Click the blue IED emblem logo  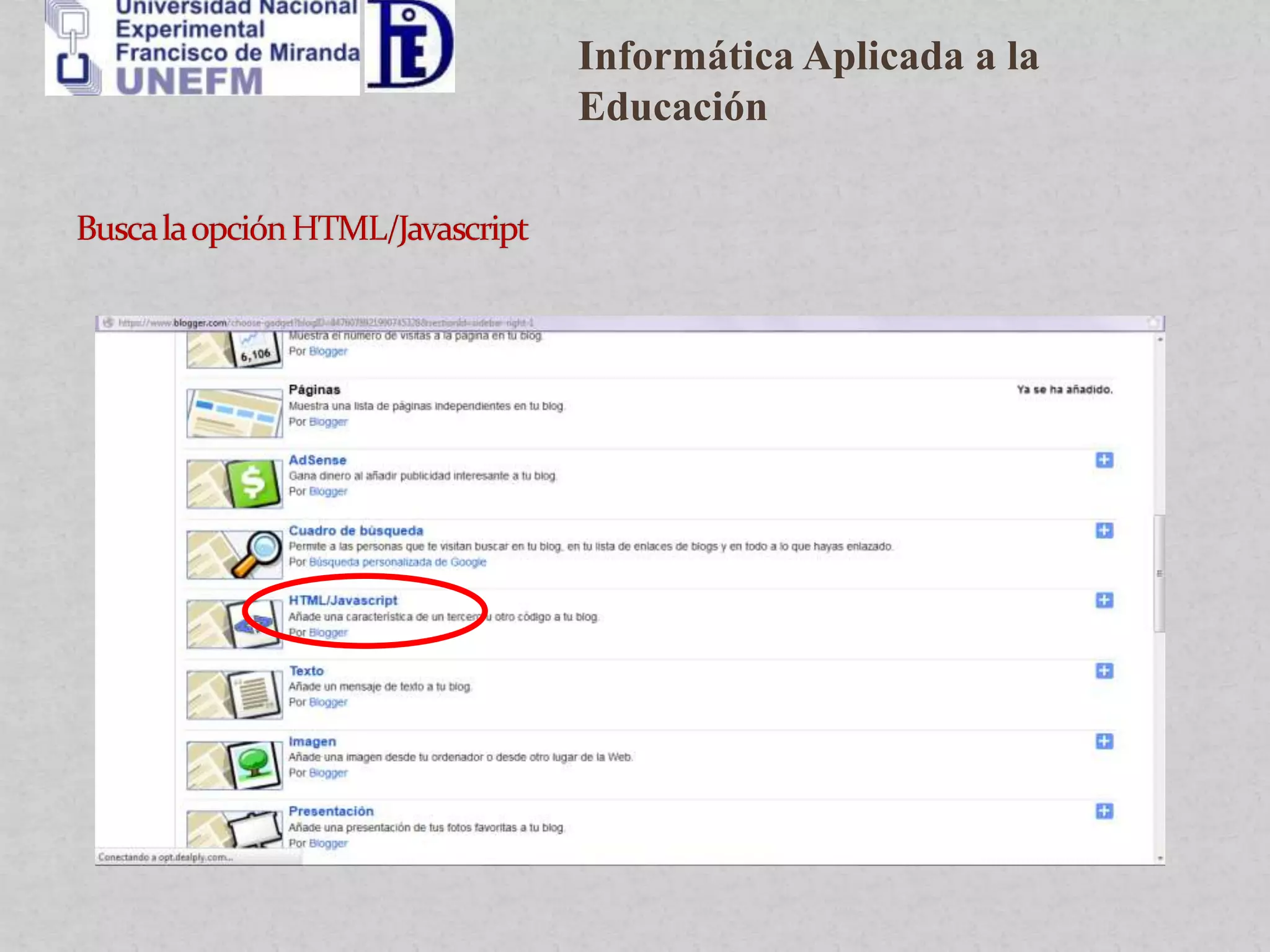coord(410,46)
